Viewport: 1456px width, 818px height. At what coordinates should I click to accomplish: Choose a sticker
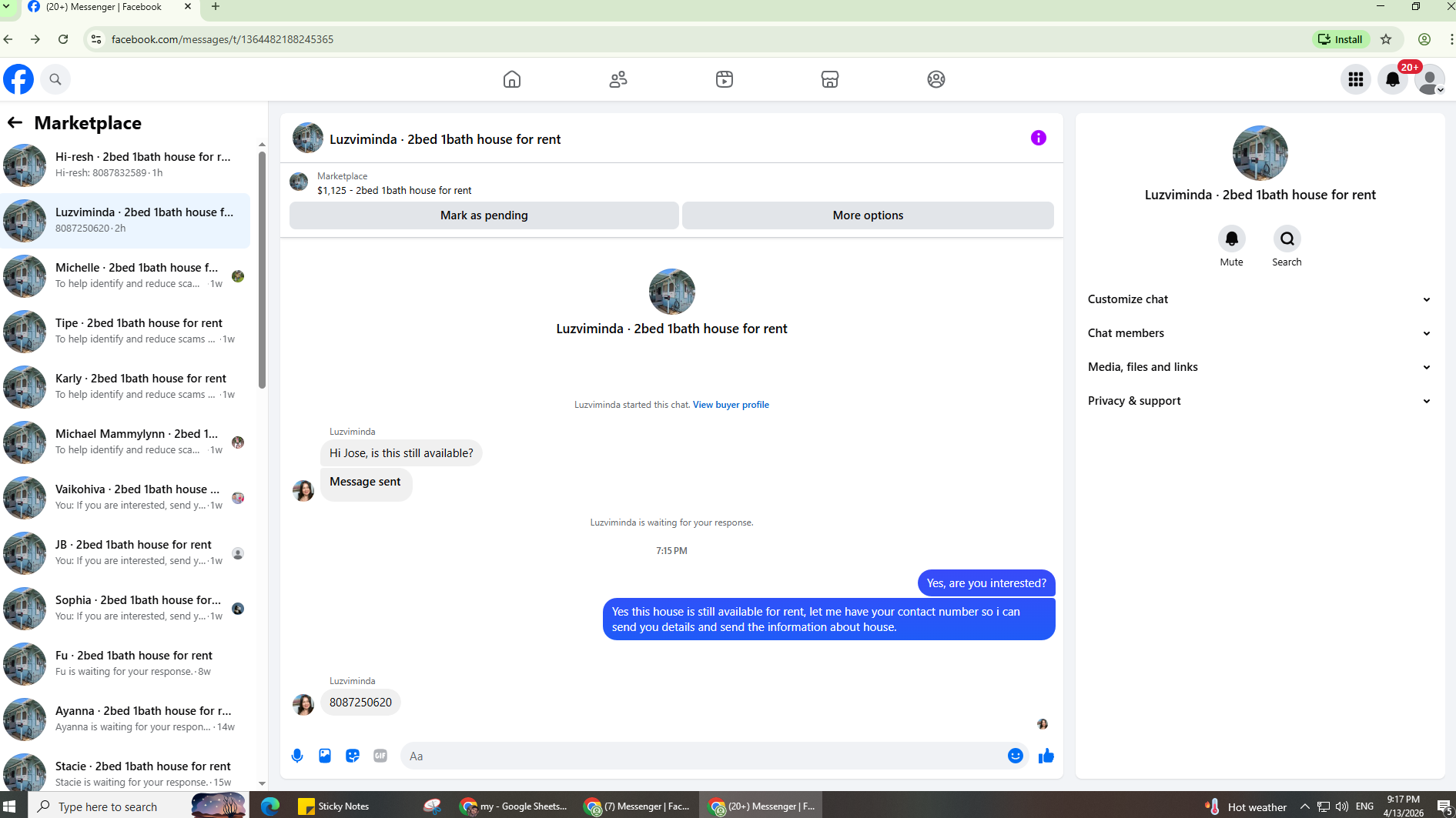click(x=353, y=756)
